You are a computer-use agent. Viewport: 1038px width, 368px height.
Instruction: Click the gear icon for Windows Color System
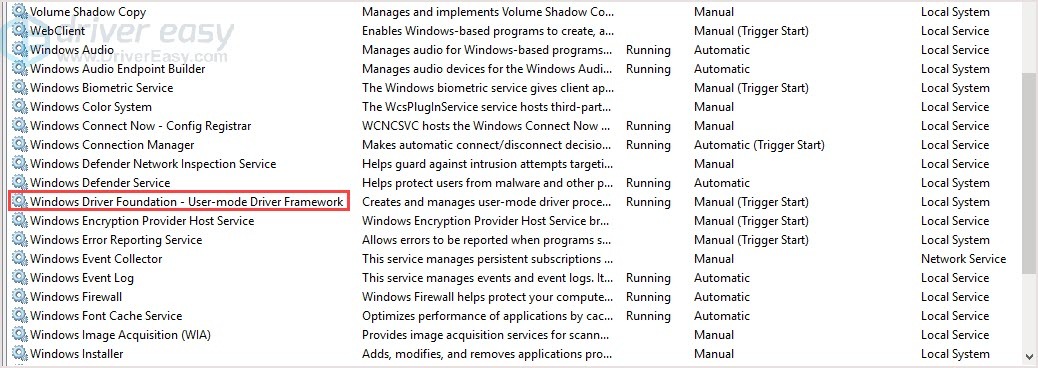[x=21, y=107]
